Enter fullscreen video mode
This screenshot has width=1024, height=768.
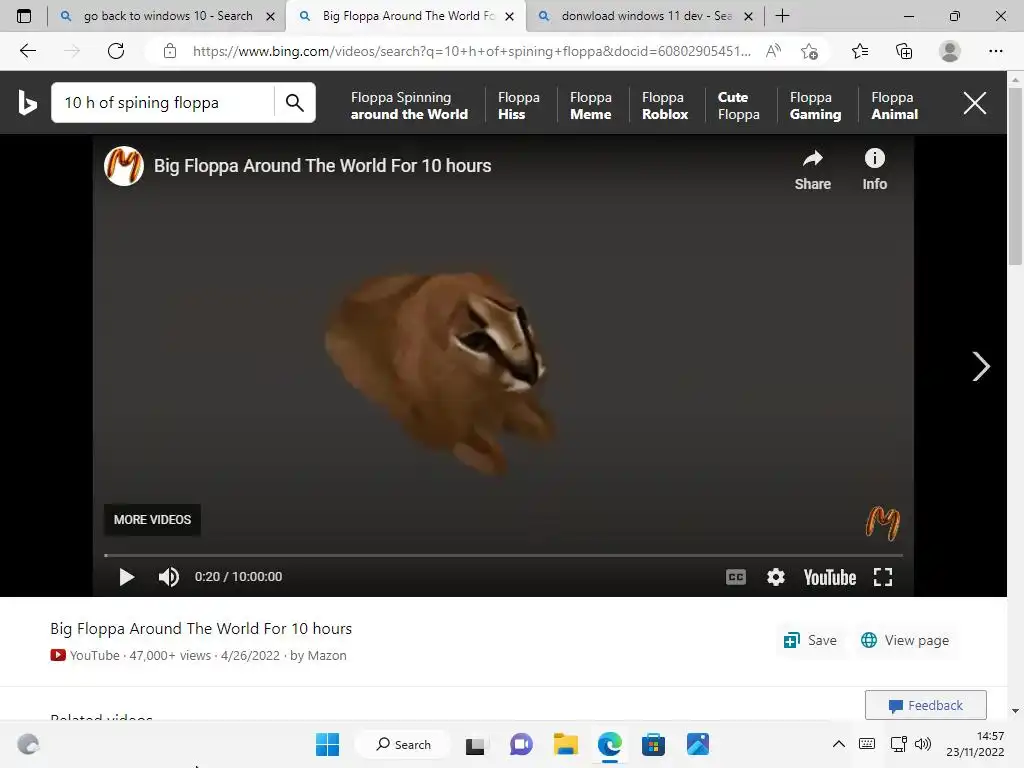(x=883, y=577)
